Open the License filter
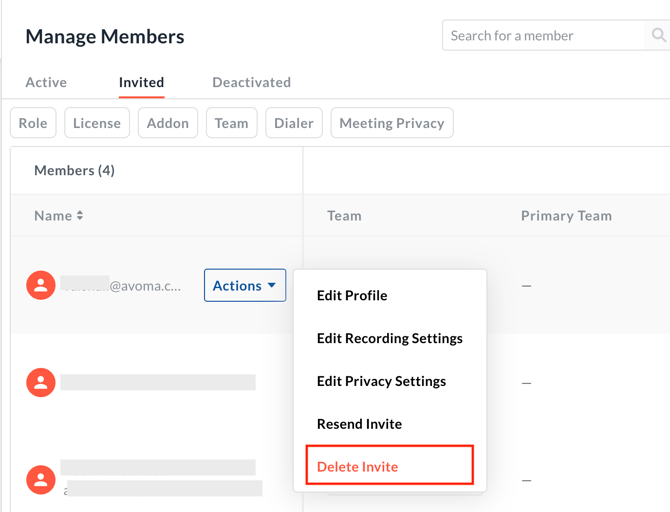Image resolution: width=670 pixels, height=512 pixels. 97,123
